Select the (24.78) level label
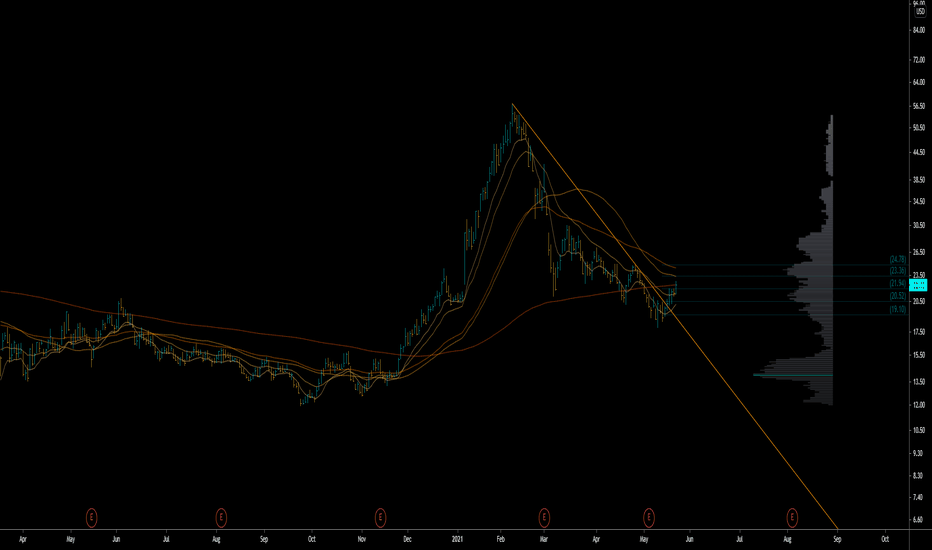The height and width of the screenshot is (550, 932). coord(898,259)
